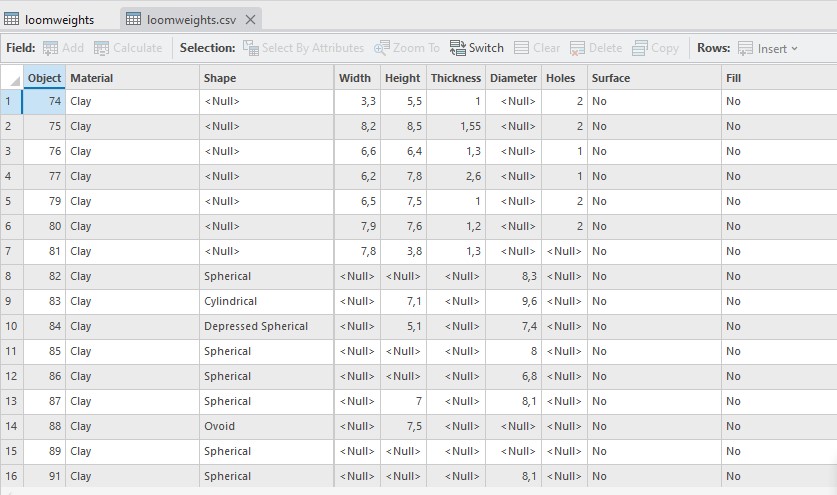Close the loomweights.csv tab
Viewport: 837px width, 495px height.
(x=251, y=19)
